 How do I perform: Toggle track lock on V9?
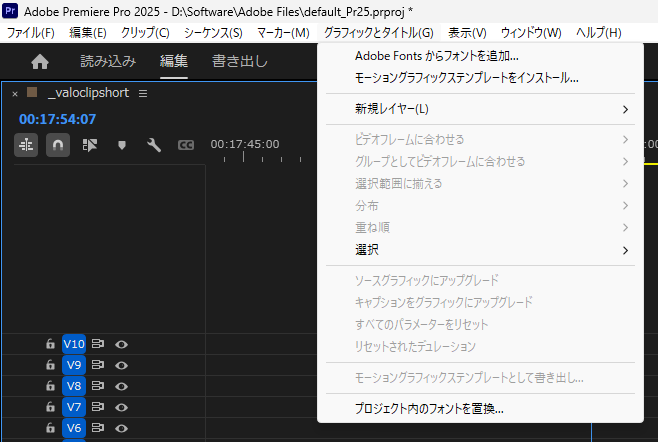click(x=50, y=365)
